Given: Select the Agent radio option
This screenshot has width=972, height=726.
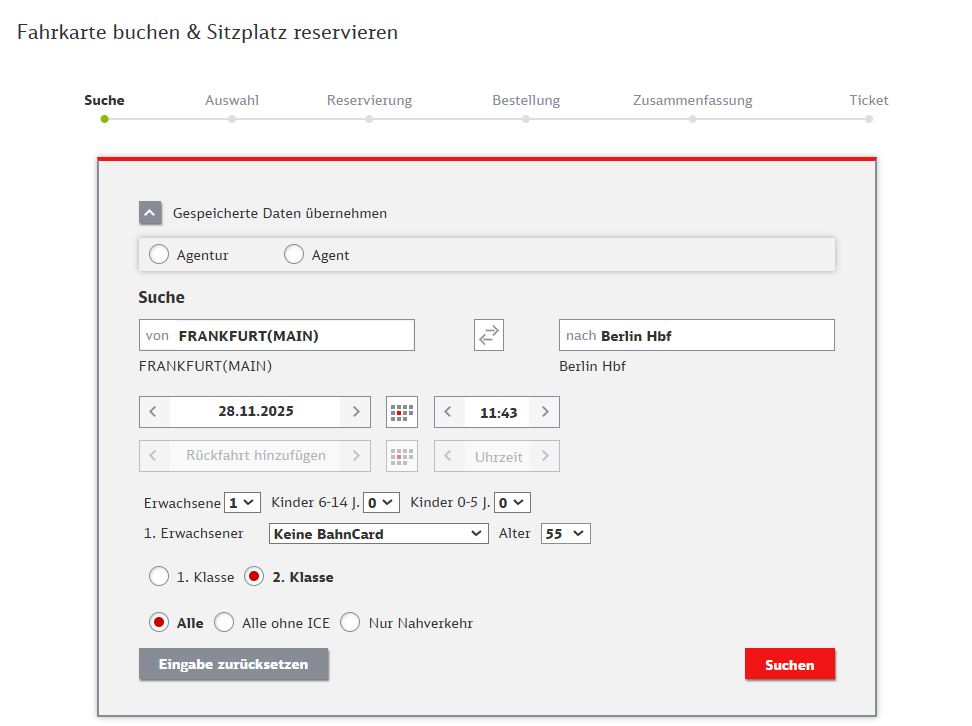Looking at the screenshot, I should pos(294,255).
